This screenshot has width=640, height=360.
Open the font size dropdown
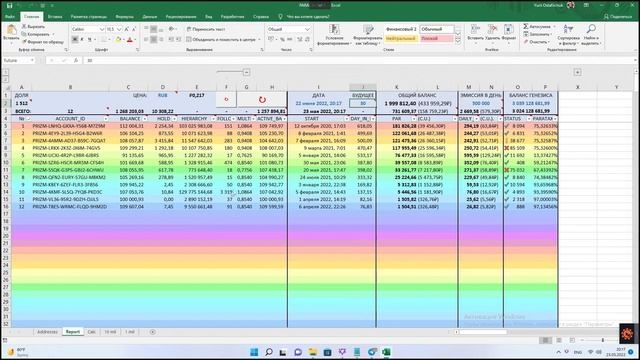119,29
